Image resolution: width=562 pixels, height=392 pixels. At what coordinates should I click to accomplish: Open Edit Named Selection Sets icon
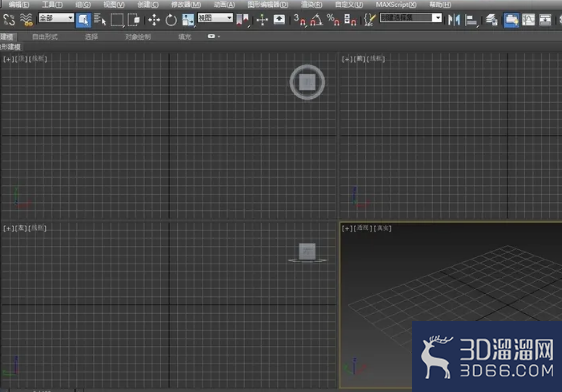369,19
